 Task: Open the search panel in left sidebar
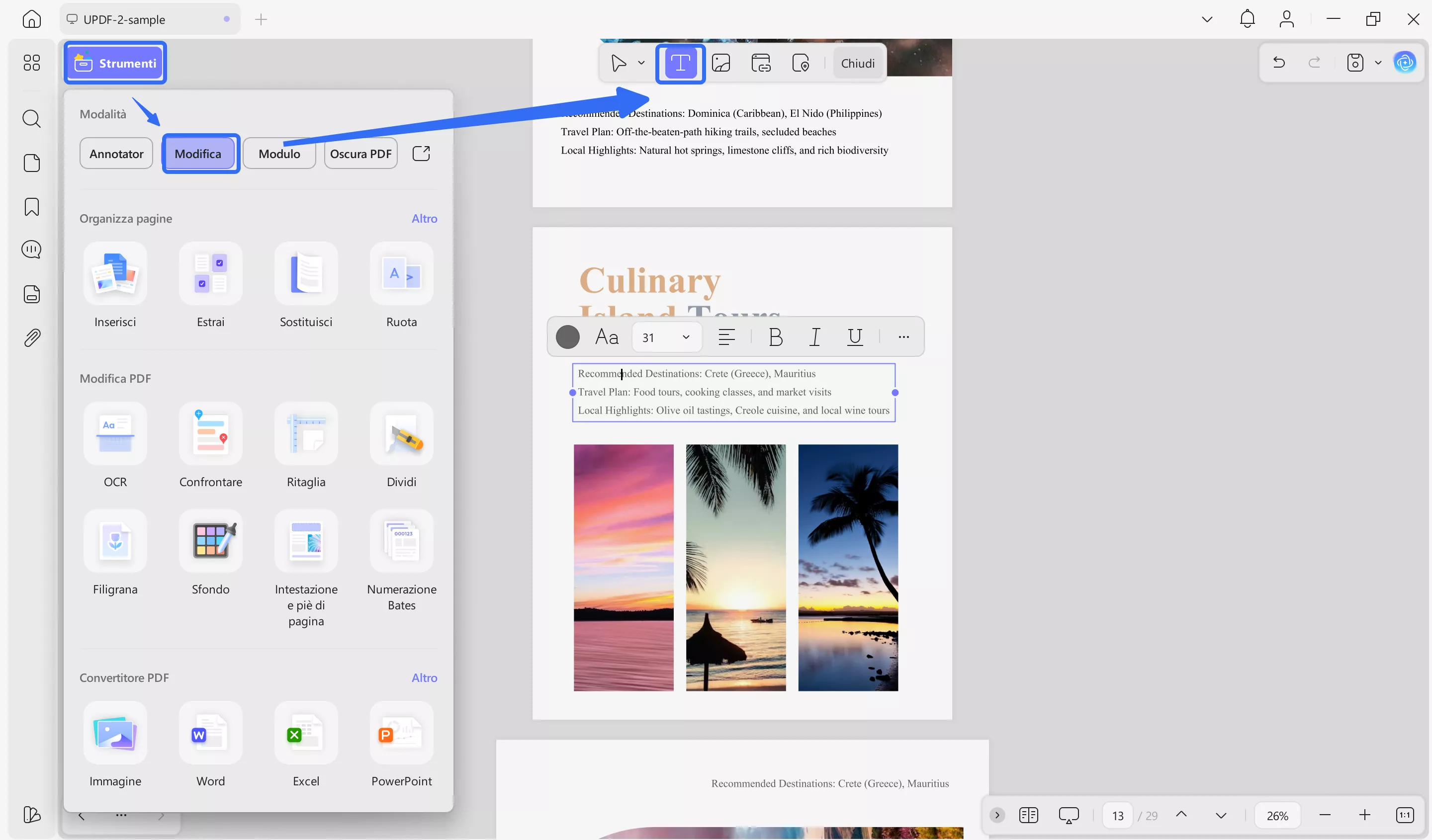coord(31,119)
